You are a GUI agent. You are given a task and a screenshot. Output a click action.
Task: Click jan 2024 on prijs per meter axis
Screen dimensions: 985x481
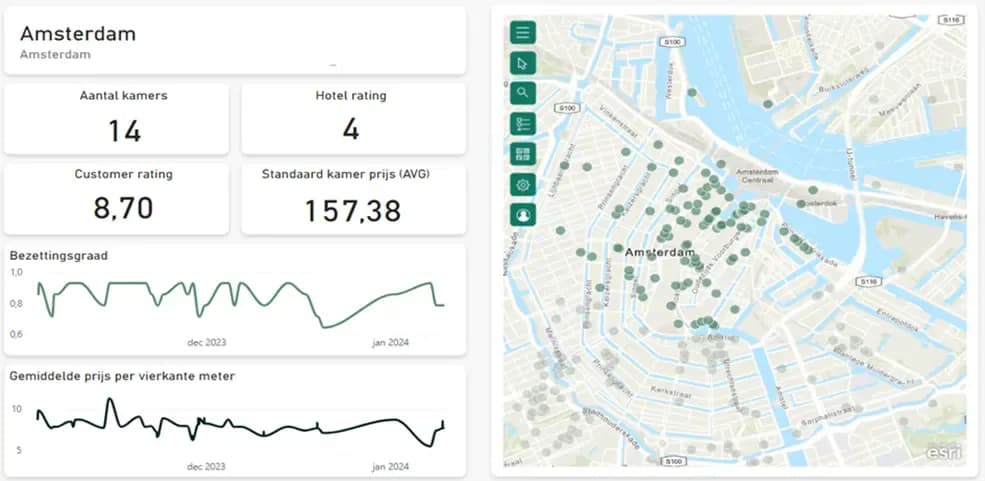(390, 467)
